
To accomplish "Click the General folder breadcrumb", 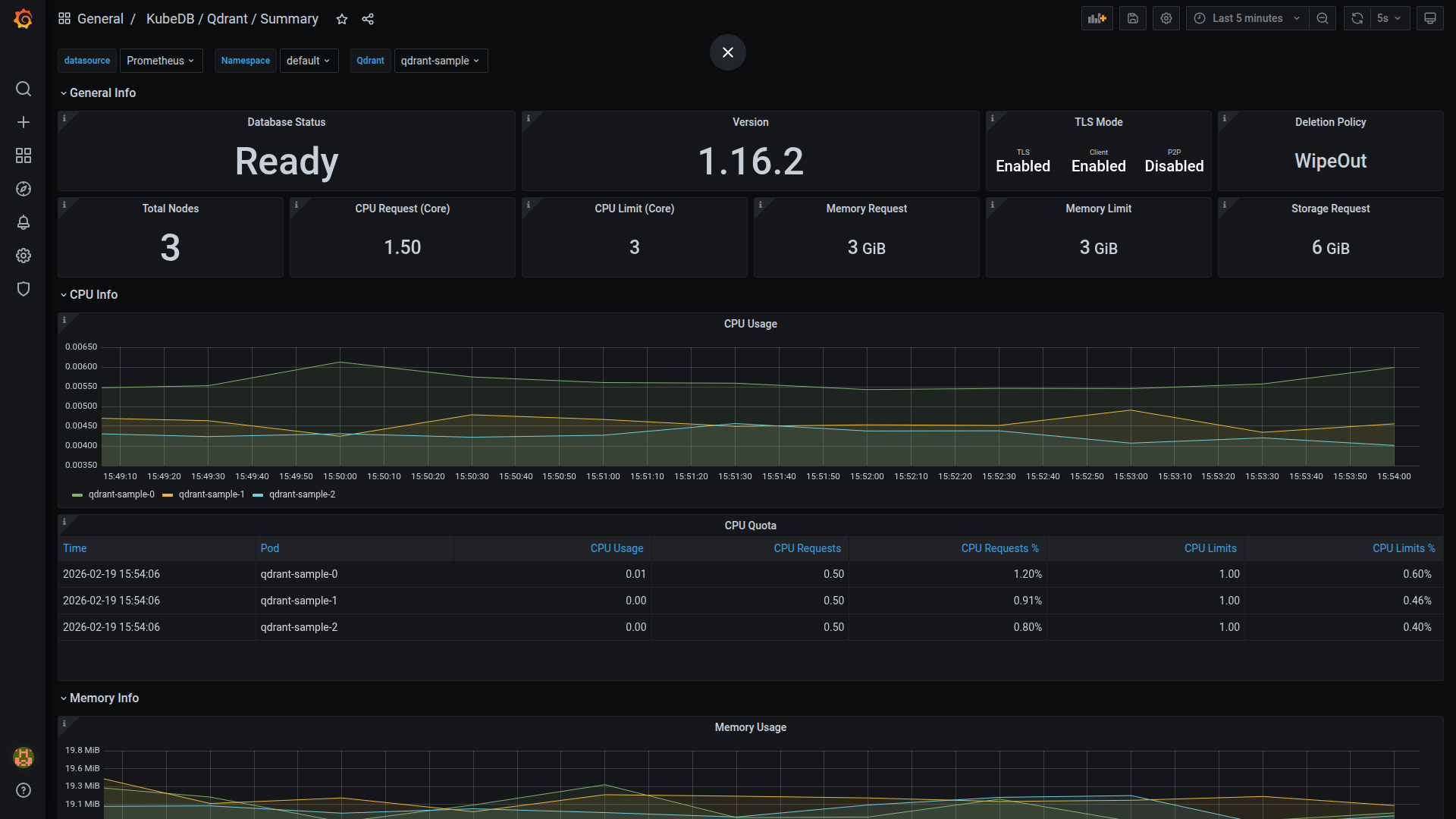I will (x=100, y=19).
